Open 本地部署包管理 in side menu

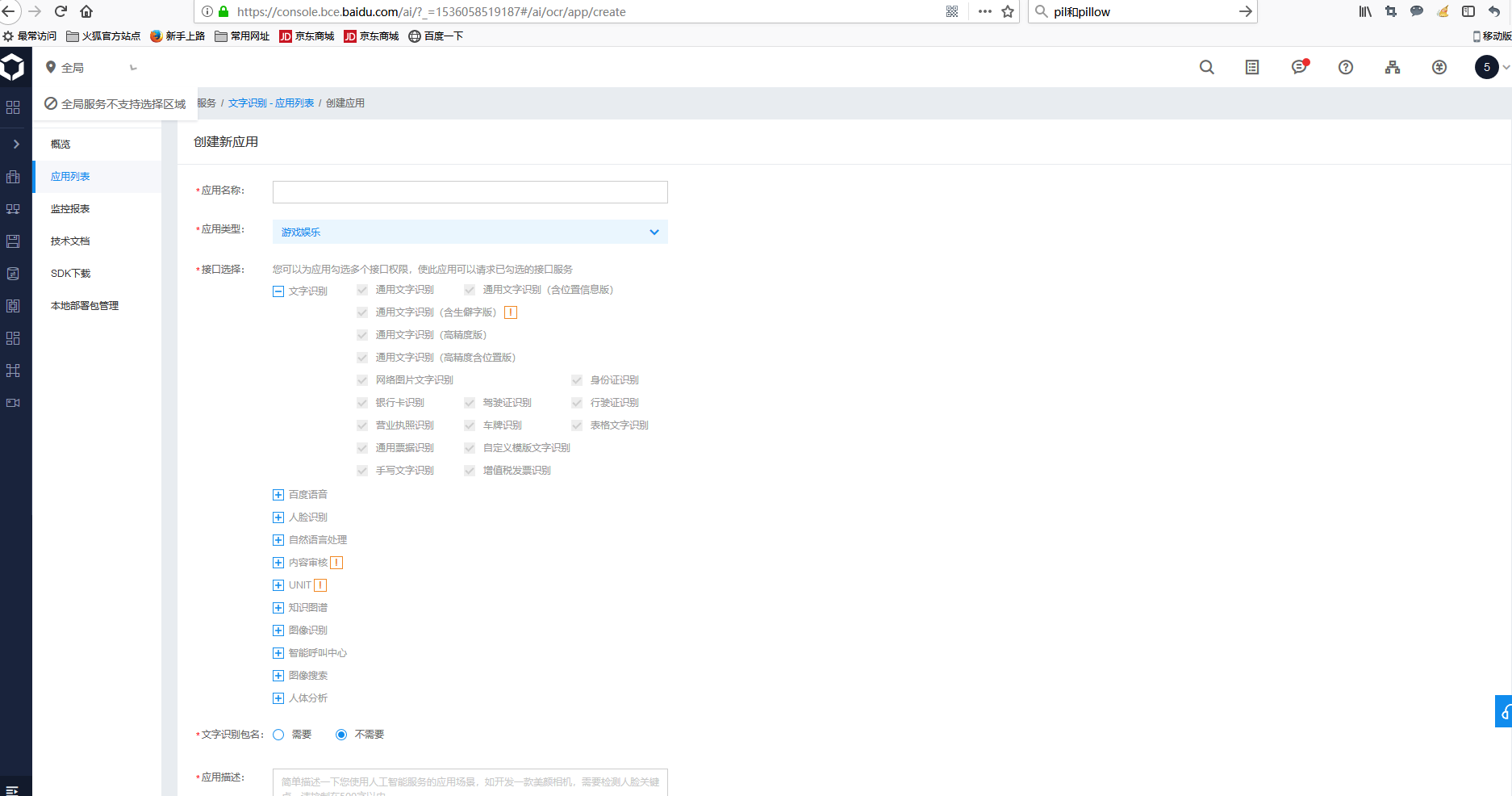97,306
